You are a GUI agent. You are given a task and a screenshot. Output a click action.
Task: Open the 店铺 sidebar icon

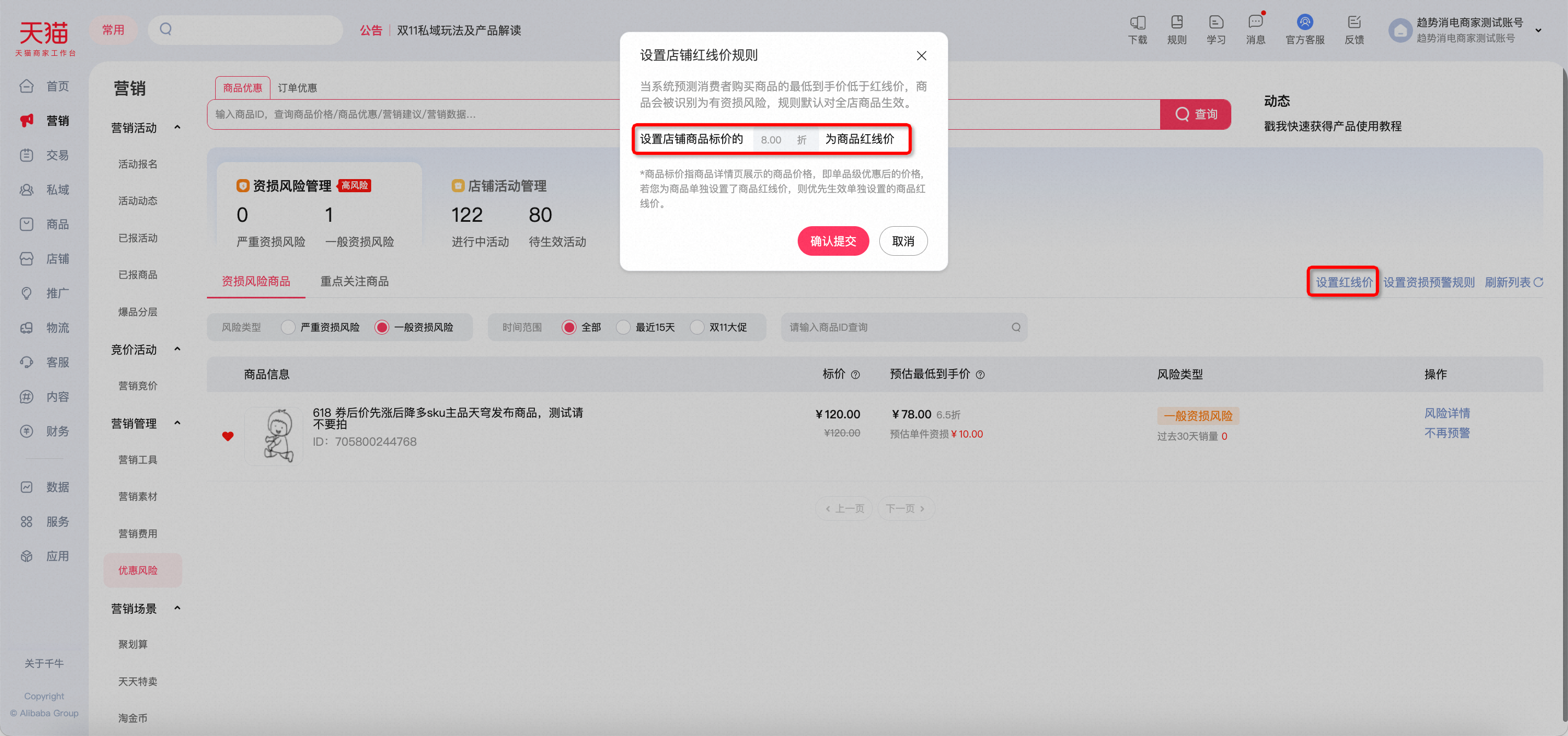[26, 258]
